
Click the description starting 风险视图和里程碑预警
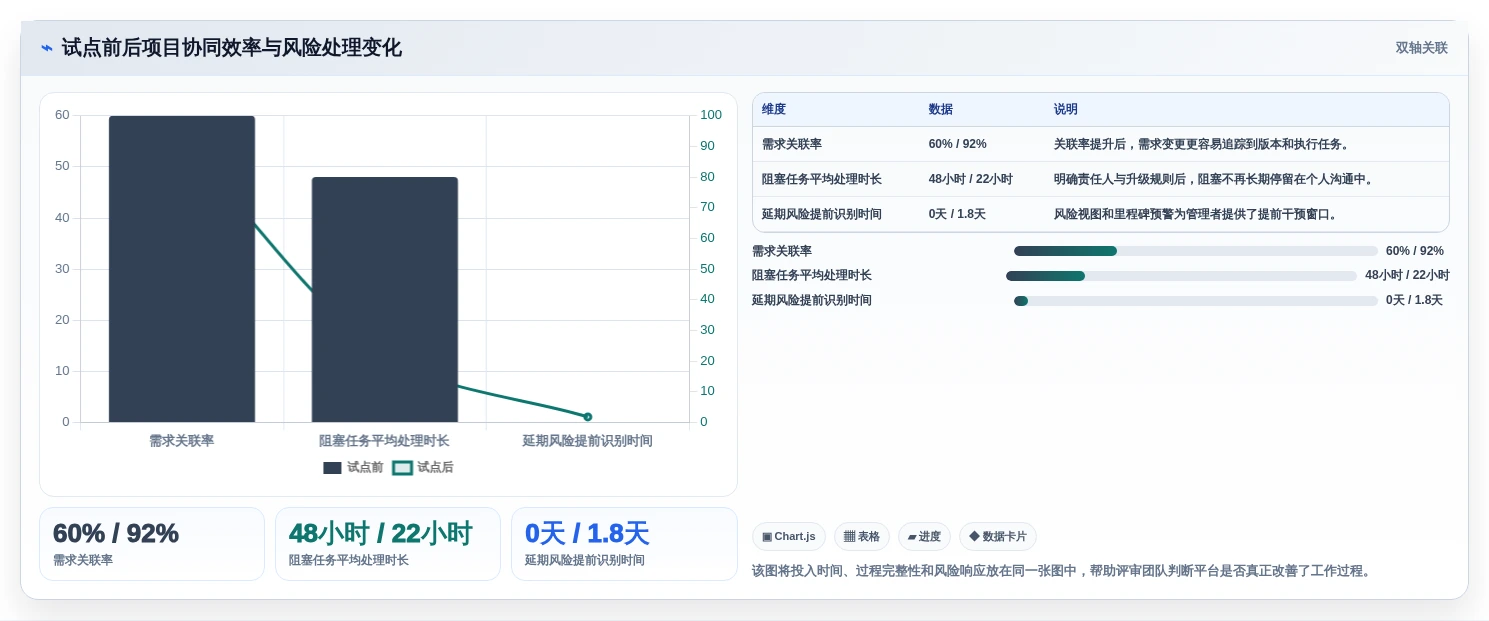pyautogui.click(x=1197, y=214)
